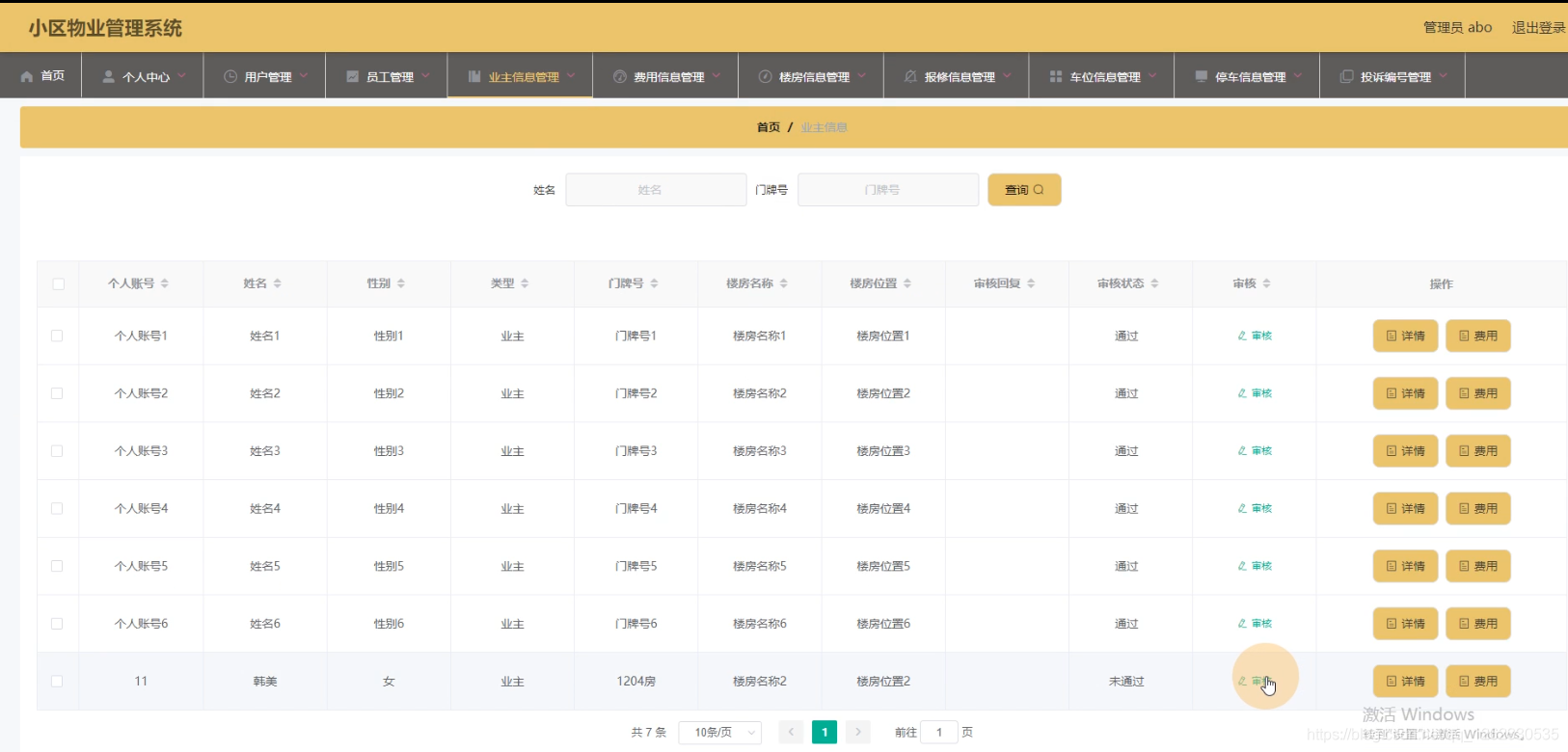Viewport: 1568px width, 752px height.
Task: Expand the 用户管理 menu chevron
Action: tap(304, 75)
